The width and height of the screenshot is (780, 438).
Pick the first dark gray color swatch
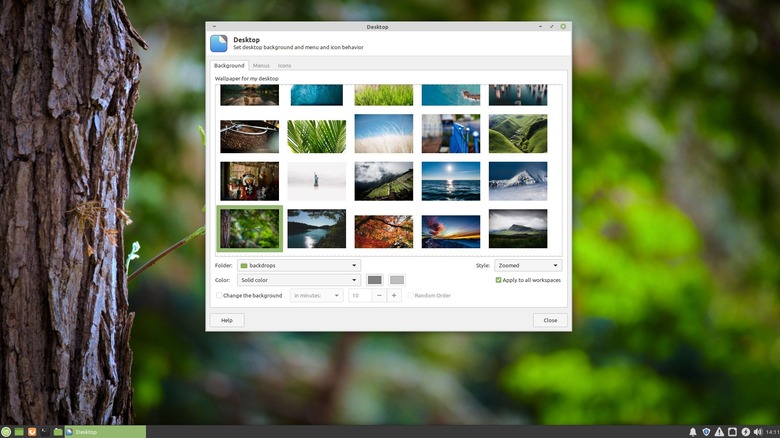[374, 280]
